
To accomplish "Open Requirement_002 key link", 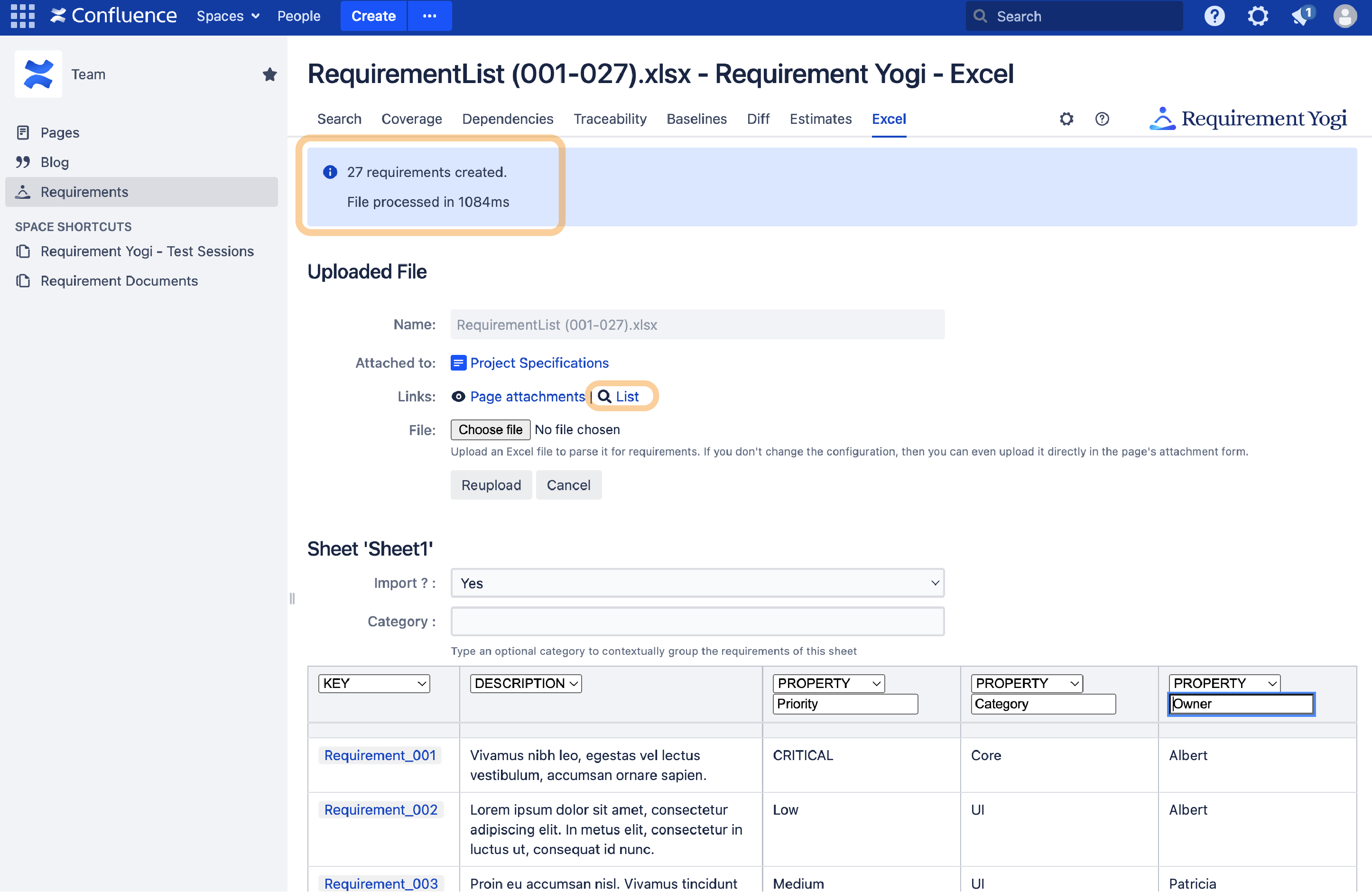I will (380, 809).
